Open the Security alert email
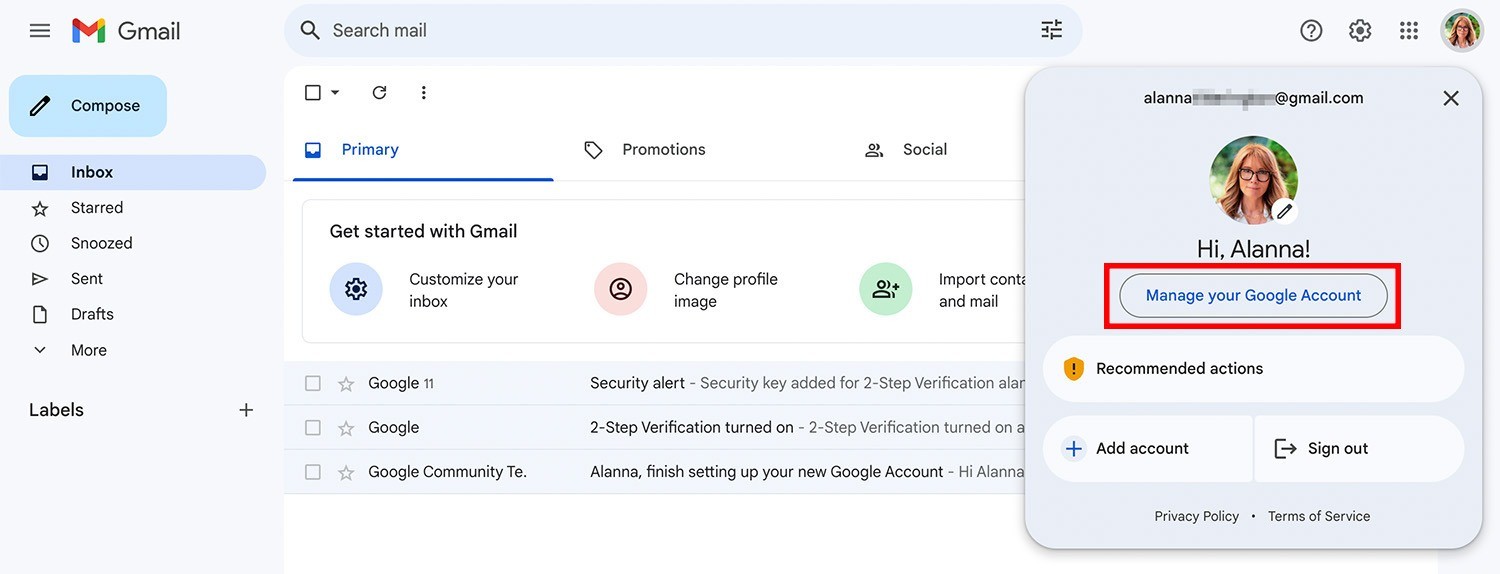Image resolution: width=1500 pixels, height=574 pixels. click(x=656, y=384)
